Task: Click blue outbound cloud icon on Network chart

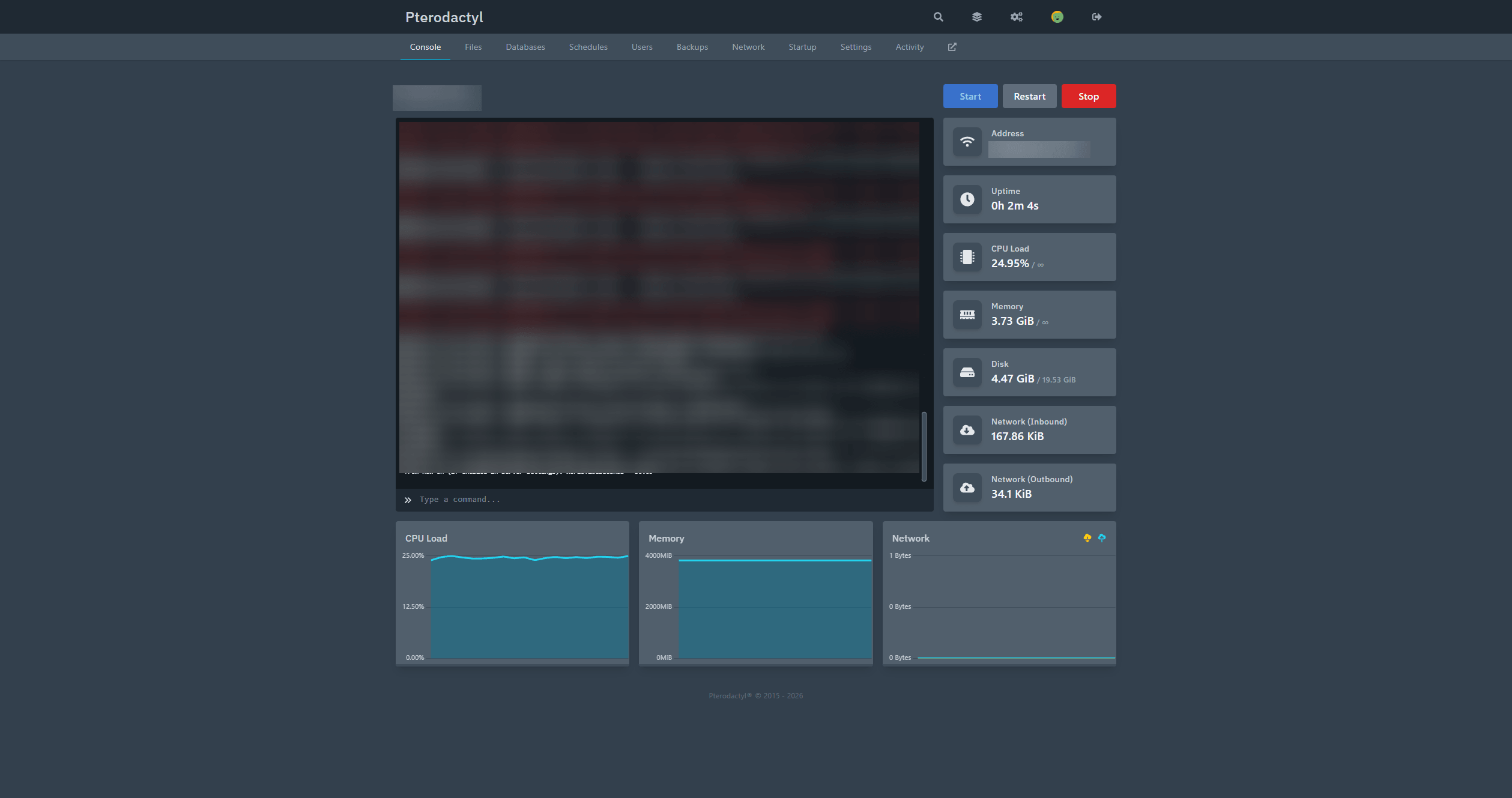Action: [x=1102, y=538]
